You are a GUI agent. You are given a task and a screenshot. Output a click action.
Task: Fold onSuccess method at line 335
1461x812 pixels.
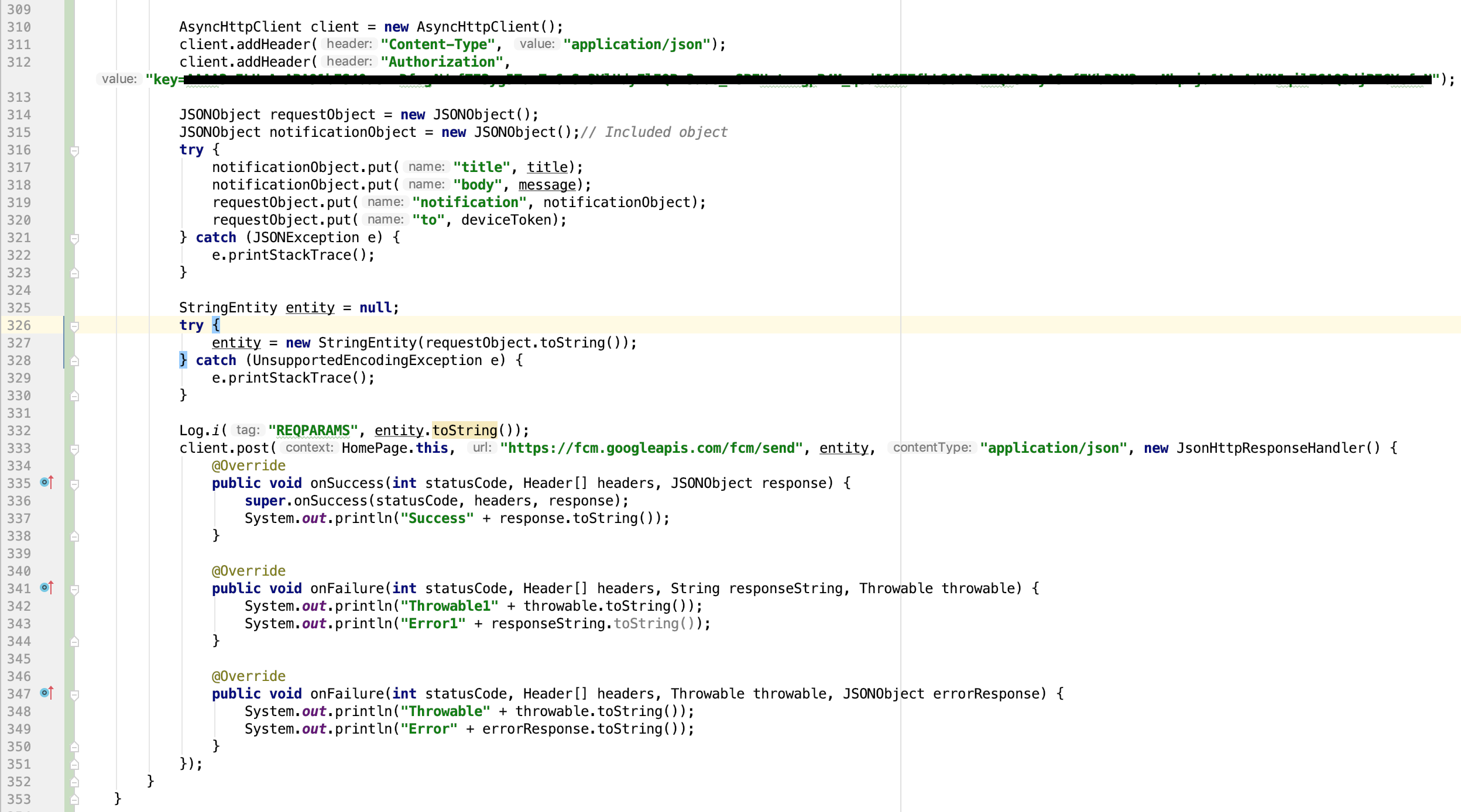pos(74,484)
